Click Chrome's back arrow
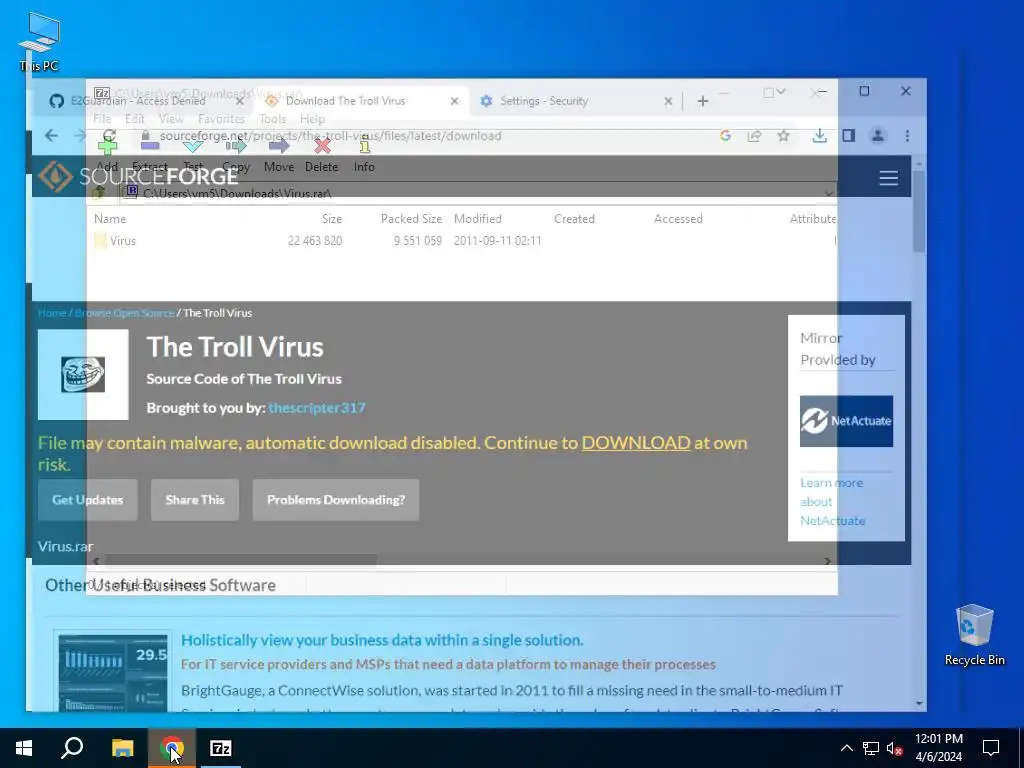 click(x=51, y=136)
